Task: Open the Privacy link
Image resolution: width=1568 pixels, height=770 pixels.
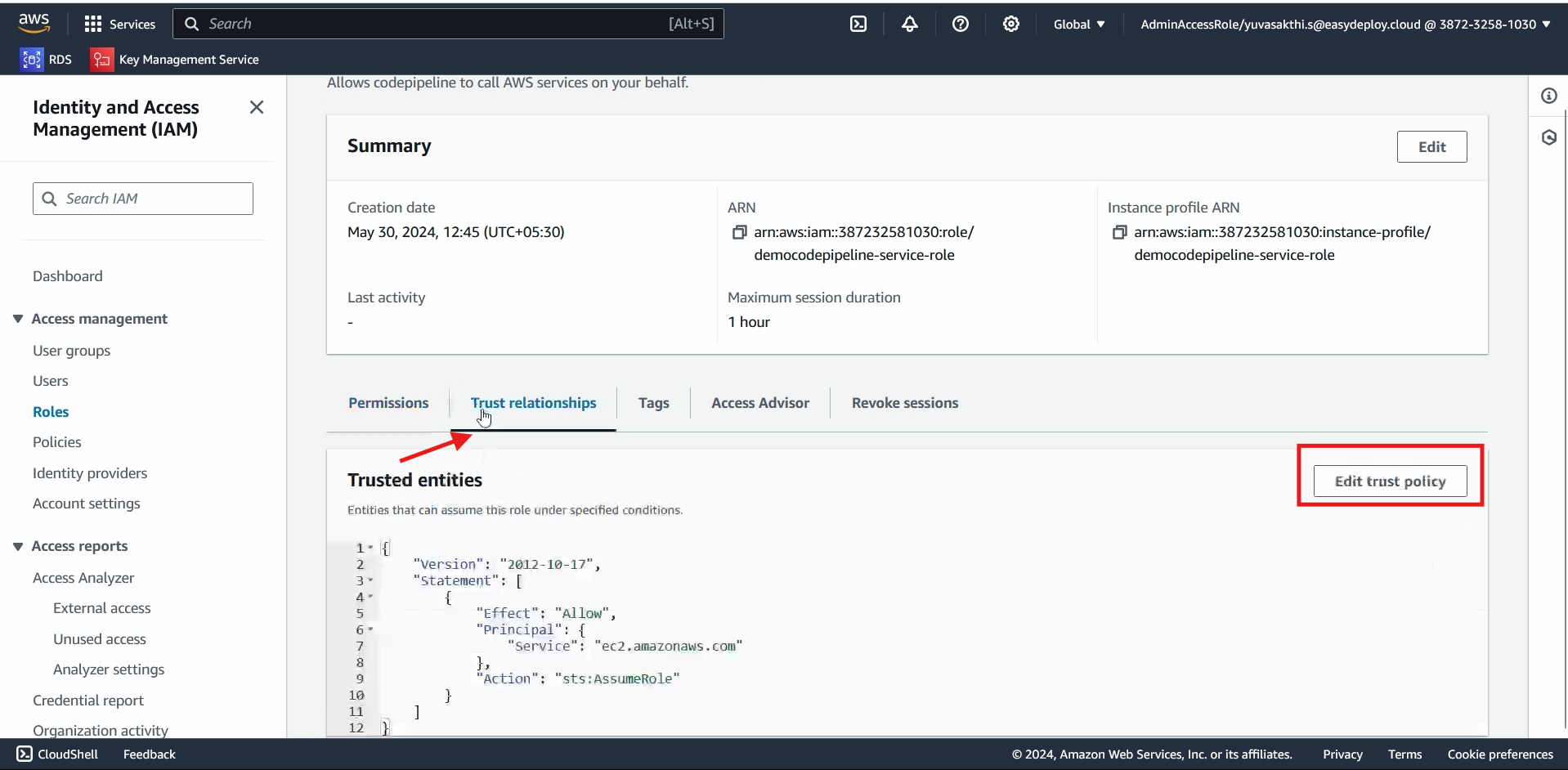Action: (1342, 754)
